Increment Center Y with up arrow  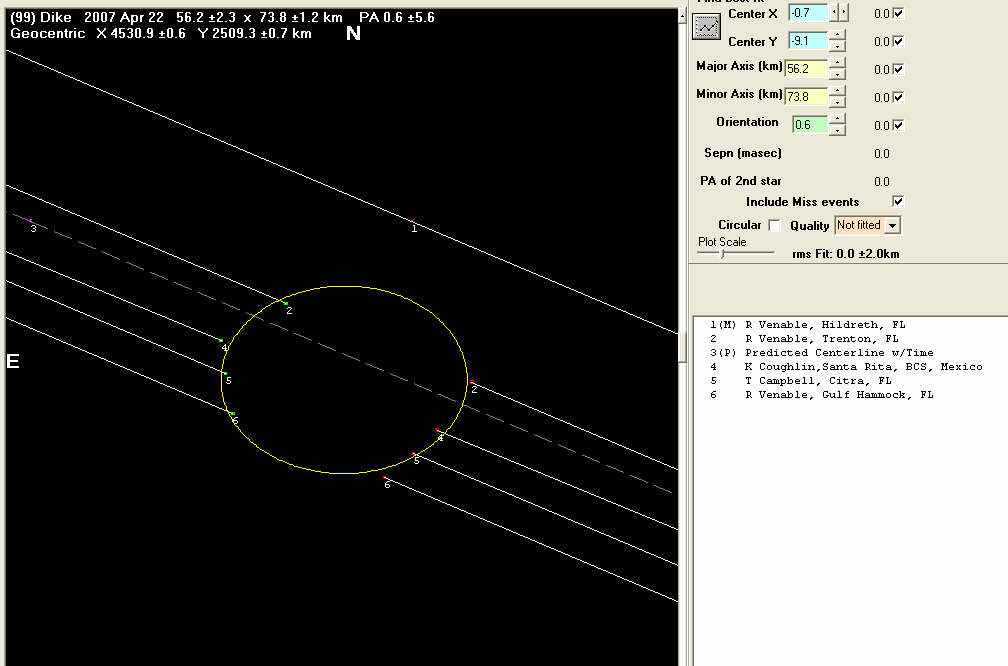837,36
